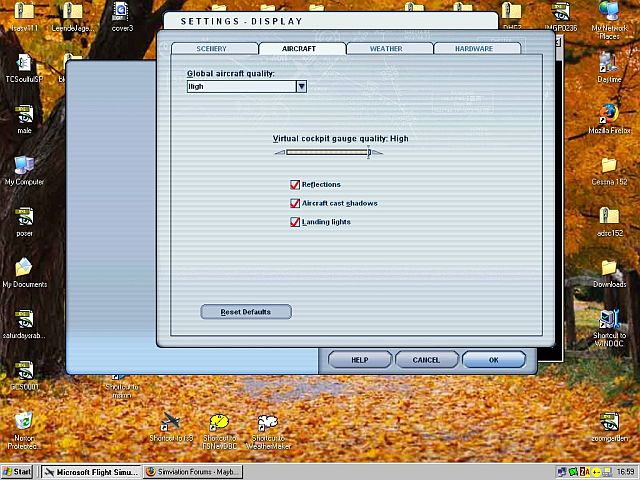
Task: Click the cockpit gauge quality slider thumb
Action: tap(369, 152)
